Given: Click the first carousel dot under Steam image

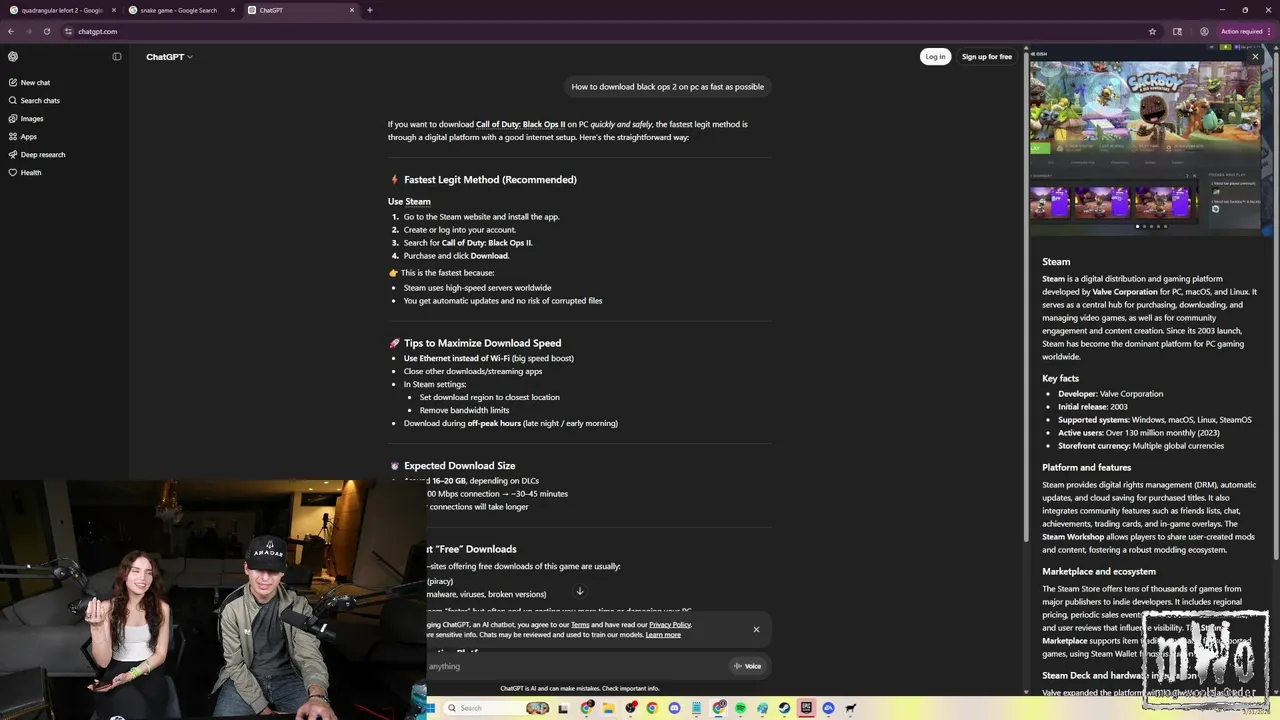Looking at the screenshot, I should pyautogui.click(x=1137, y=226).
